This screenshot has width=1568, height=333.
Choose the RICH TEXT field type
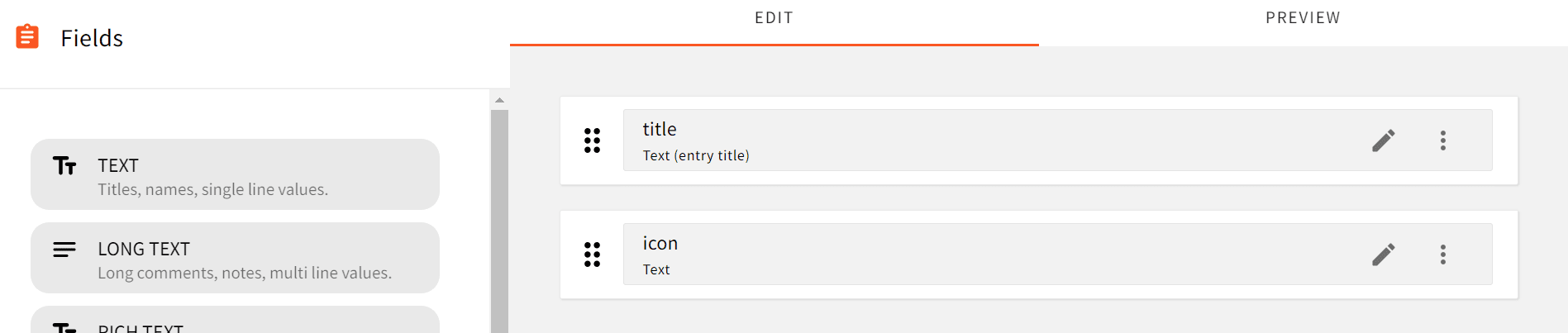click(235, 324)
